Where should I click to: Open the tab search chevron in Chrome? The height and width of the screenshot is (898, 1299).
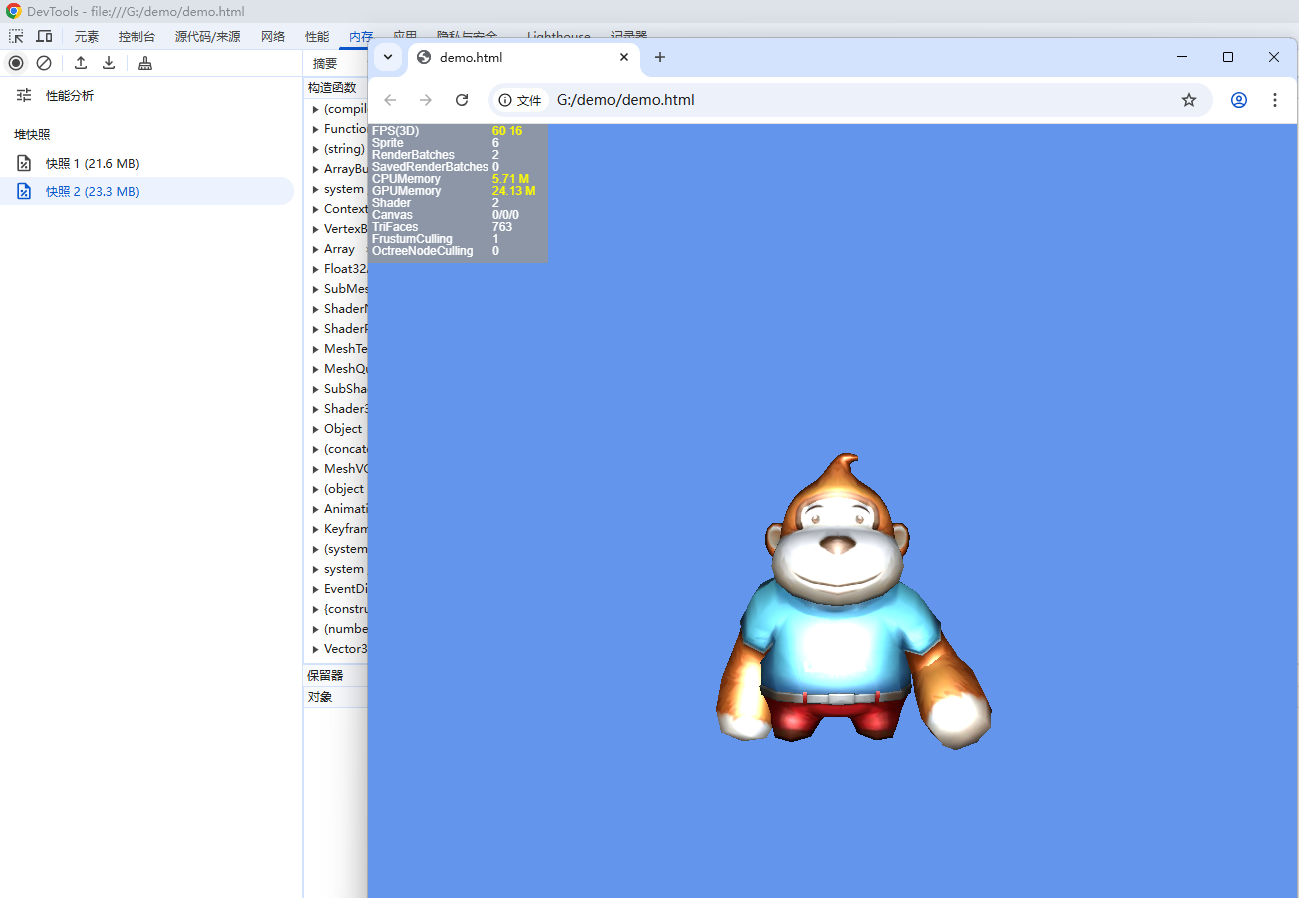[x=388, y=57]
